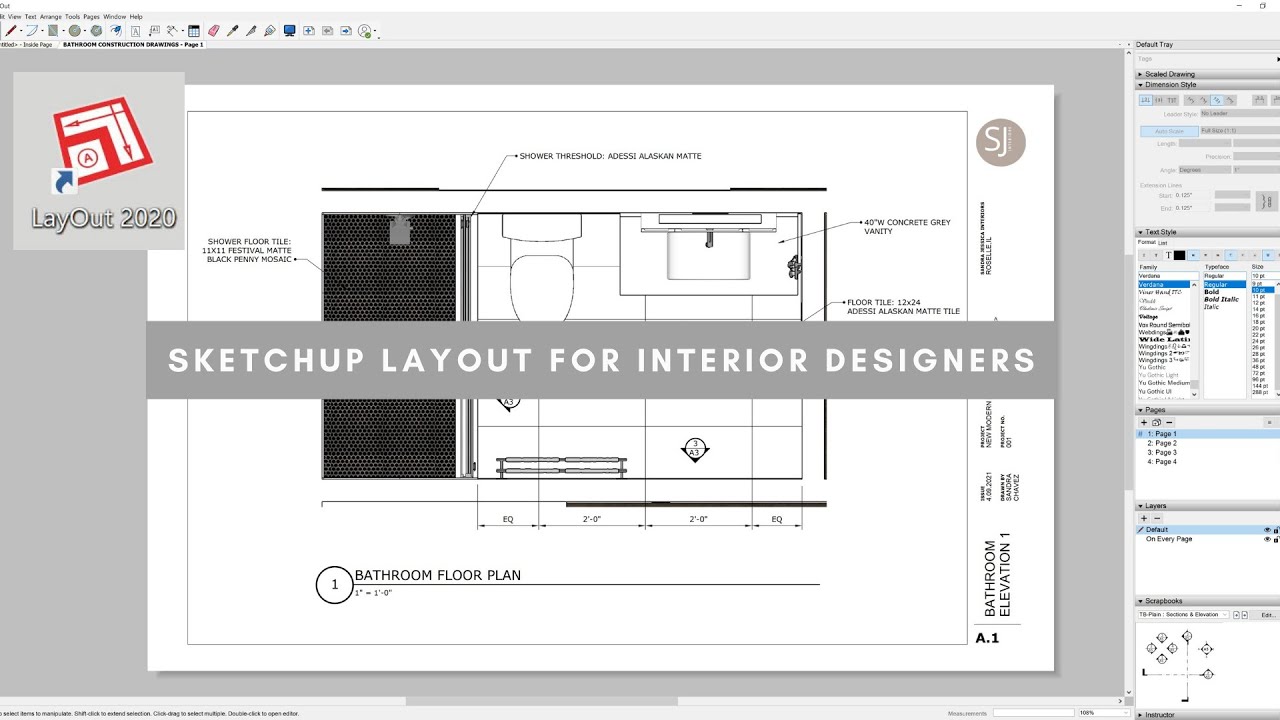Collapse the Scrapbooks panel
The image size is (1280, 720).
point(1141,601)
